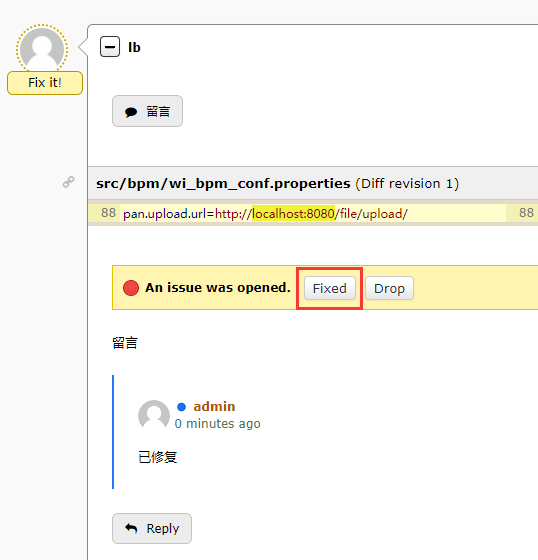Click reviewer lb's avatar with dotted border
The height and width of the screenshot is (560, 538).
click(x=42, y=48)
